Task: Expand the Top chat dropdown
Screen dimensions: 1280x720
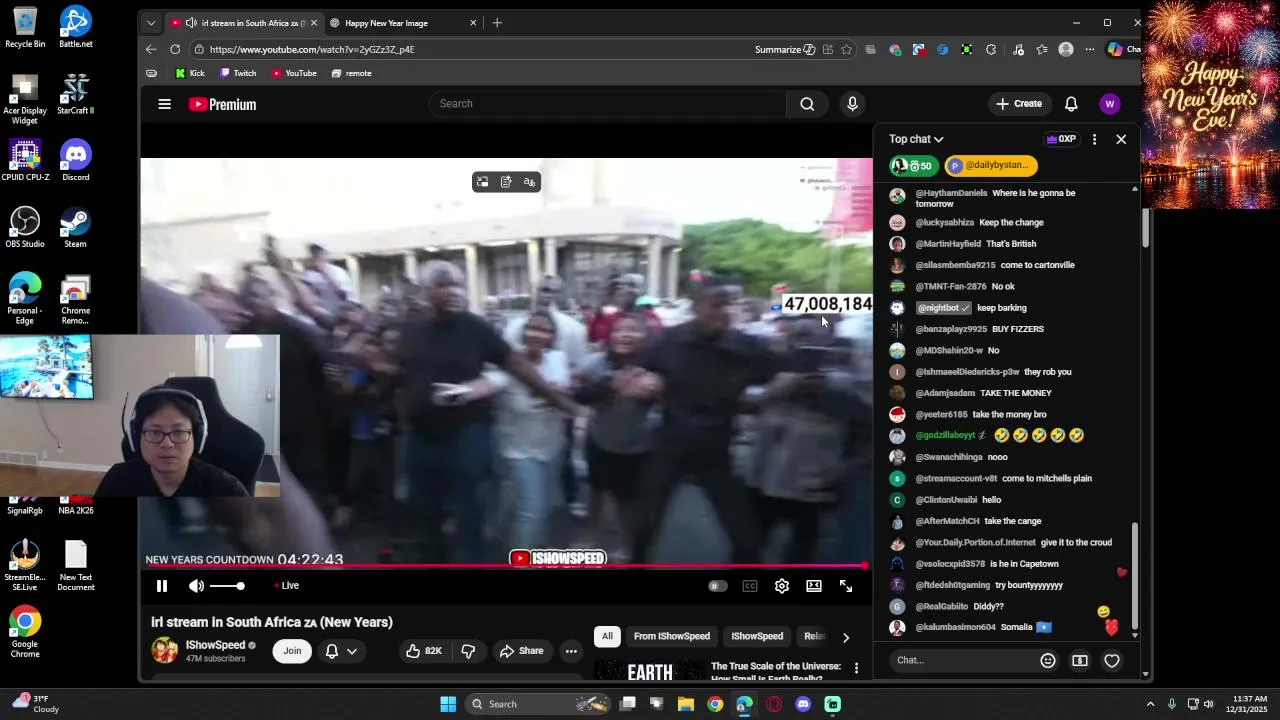Action: tap(916, 139)
